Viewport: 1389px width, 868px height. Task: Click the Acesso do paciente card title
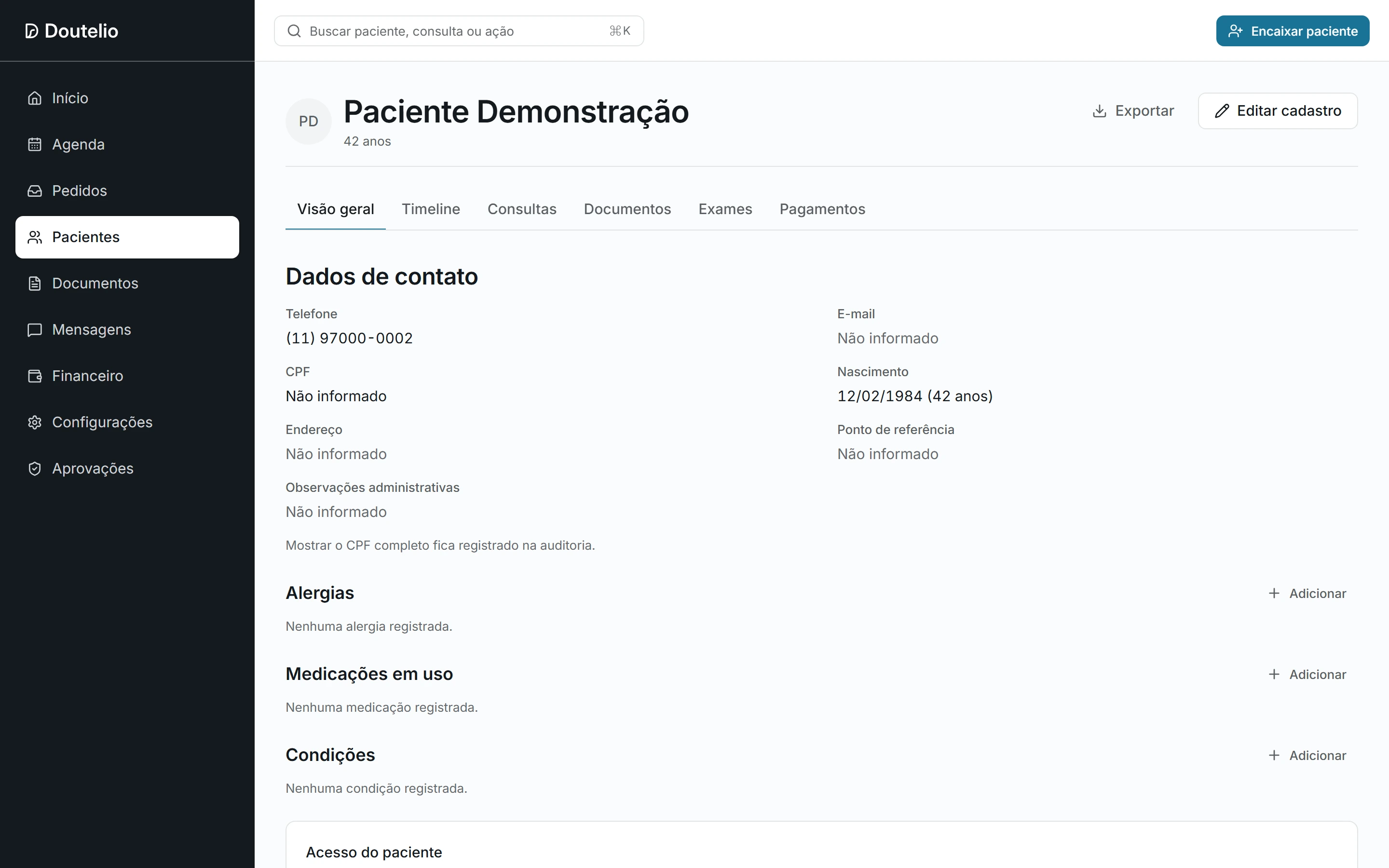point(374,853)
